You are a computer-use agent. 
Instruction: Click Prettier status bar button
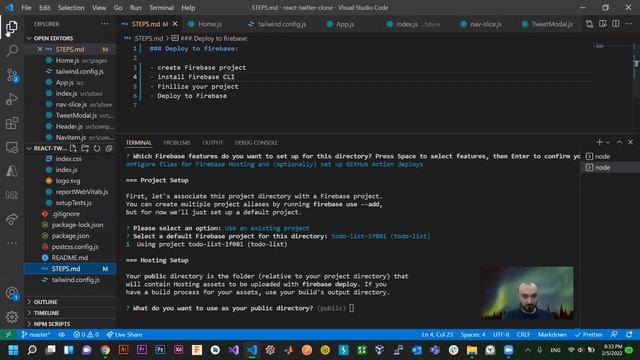[589, 335]
